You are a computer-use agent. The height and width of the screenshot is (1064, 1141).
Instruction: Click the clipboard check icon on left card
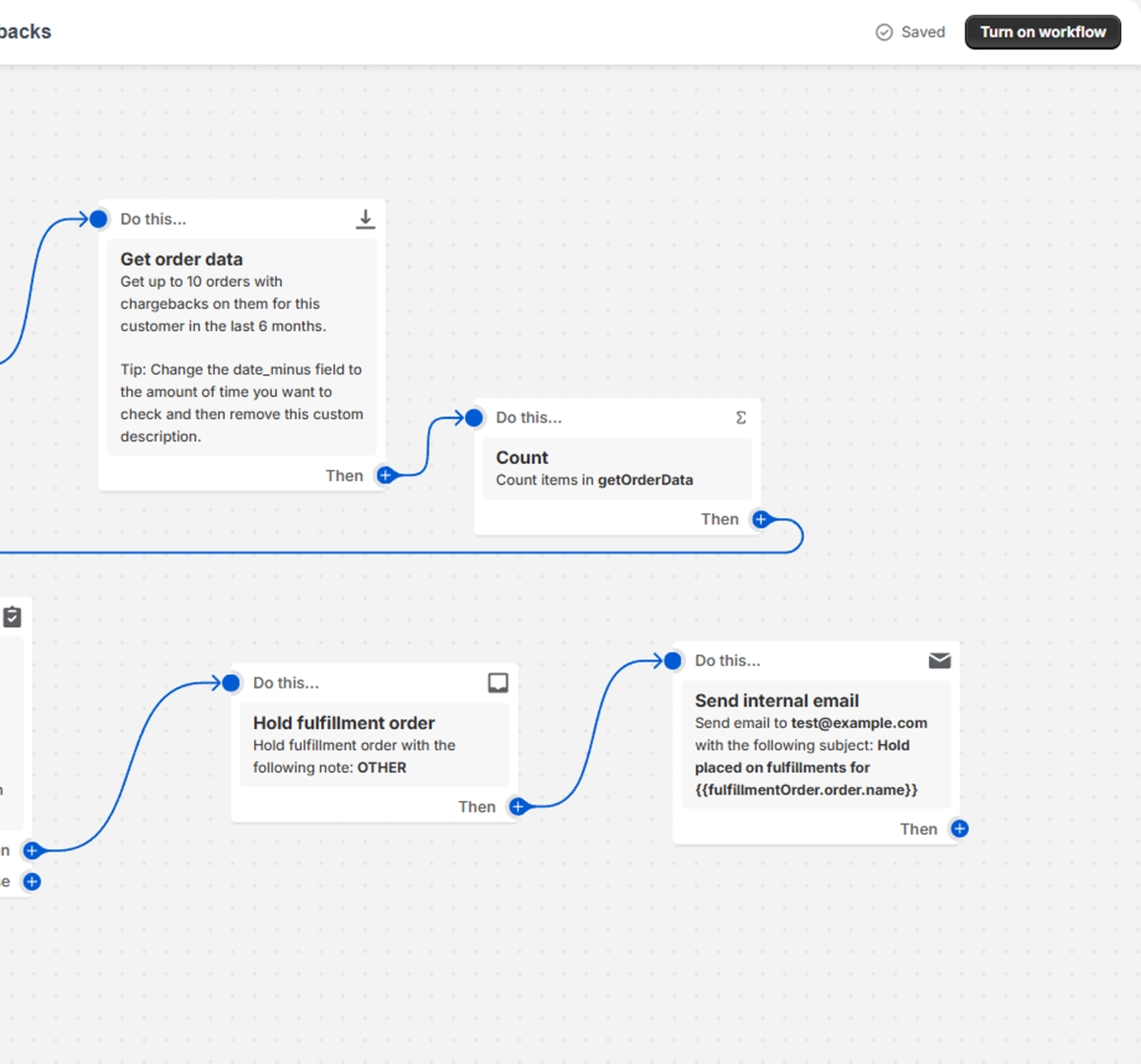12,617
